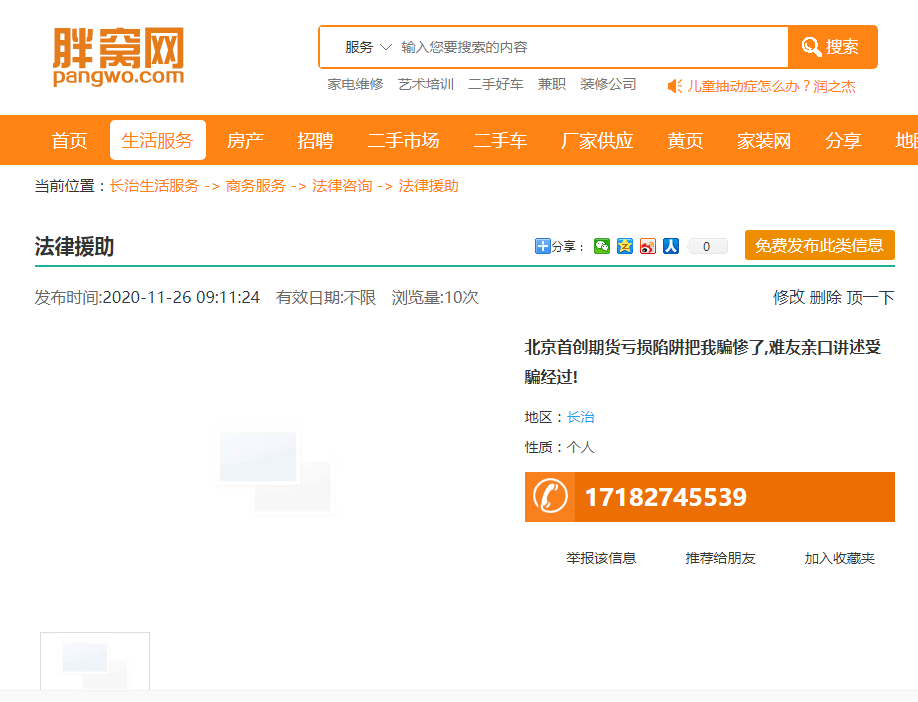Share post on Sina Weibo icon
The width and height of the screenshot is (918, 702).
pos(648,246)
